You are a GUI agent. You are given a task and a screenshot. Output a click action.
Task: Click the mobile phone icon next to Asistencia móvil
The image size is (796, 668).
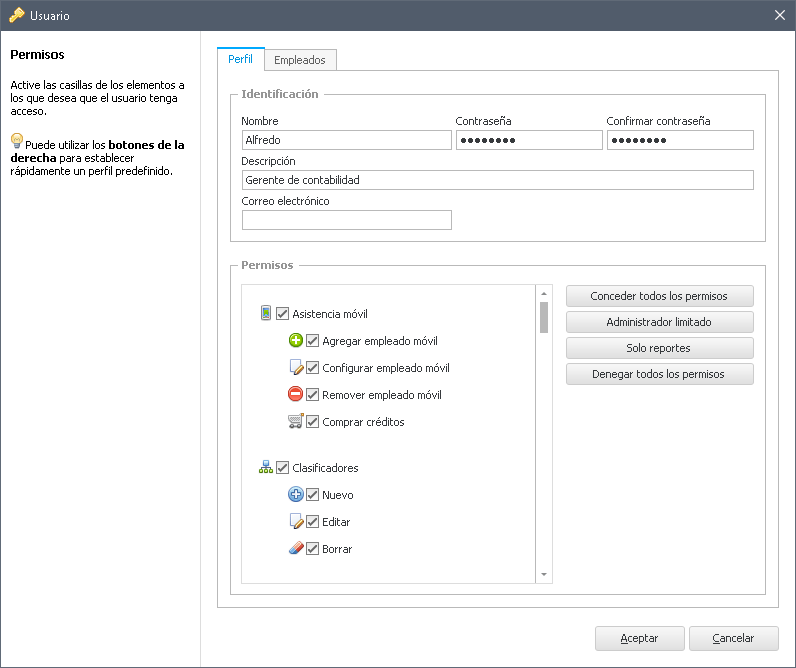click(266, 313)
